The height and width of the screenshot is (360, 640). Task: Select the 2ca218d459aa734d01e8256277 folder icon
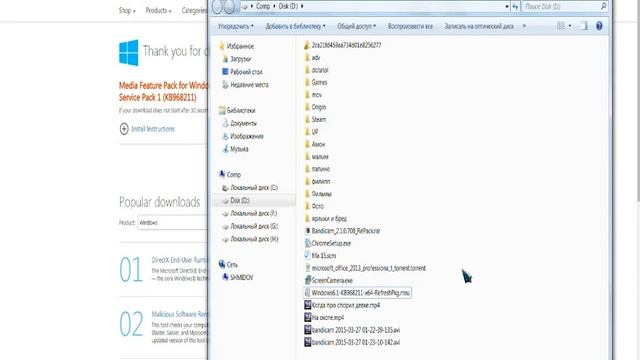(x=307, y=45)
